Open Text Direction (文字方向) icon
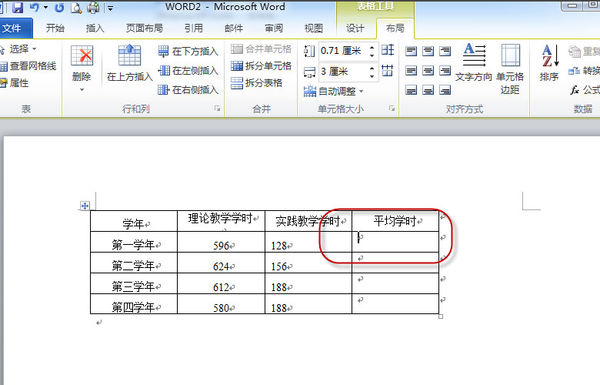Image resolution: width=600 pixels, height=385 pixels. coord(474,55)
